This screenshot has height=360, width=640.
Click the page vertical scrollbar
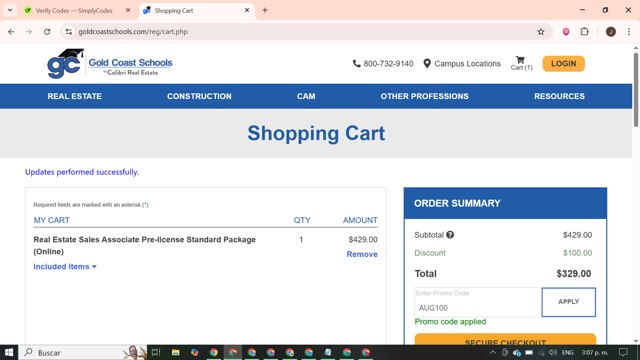click(636, 90)
